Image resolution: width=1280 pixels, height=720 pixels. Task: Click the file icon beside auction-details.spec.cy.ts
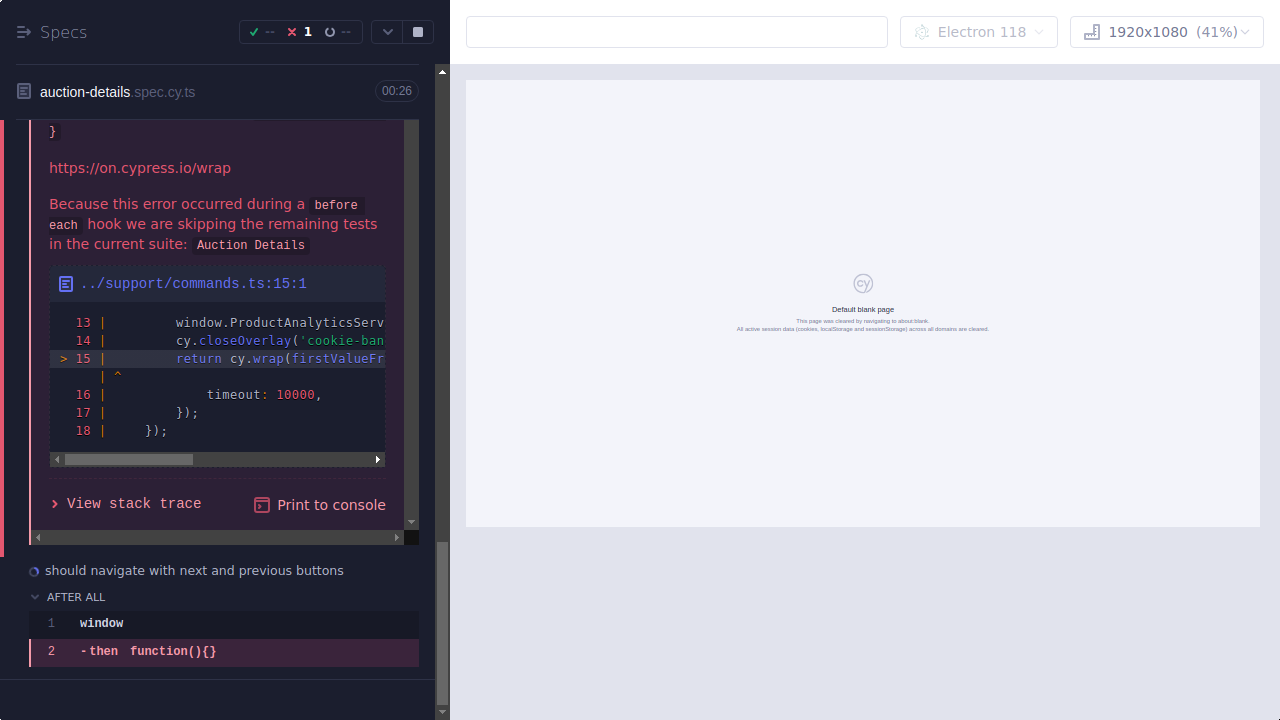coord(23,90)
